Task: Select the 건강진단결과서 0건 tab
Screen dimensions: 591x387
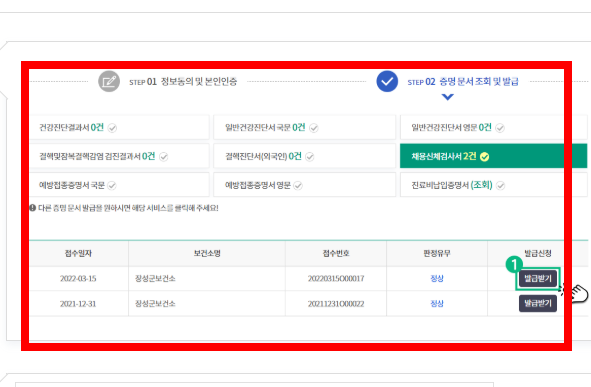Action: [119, 127]
